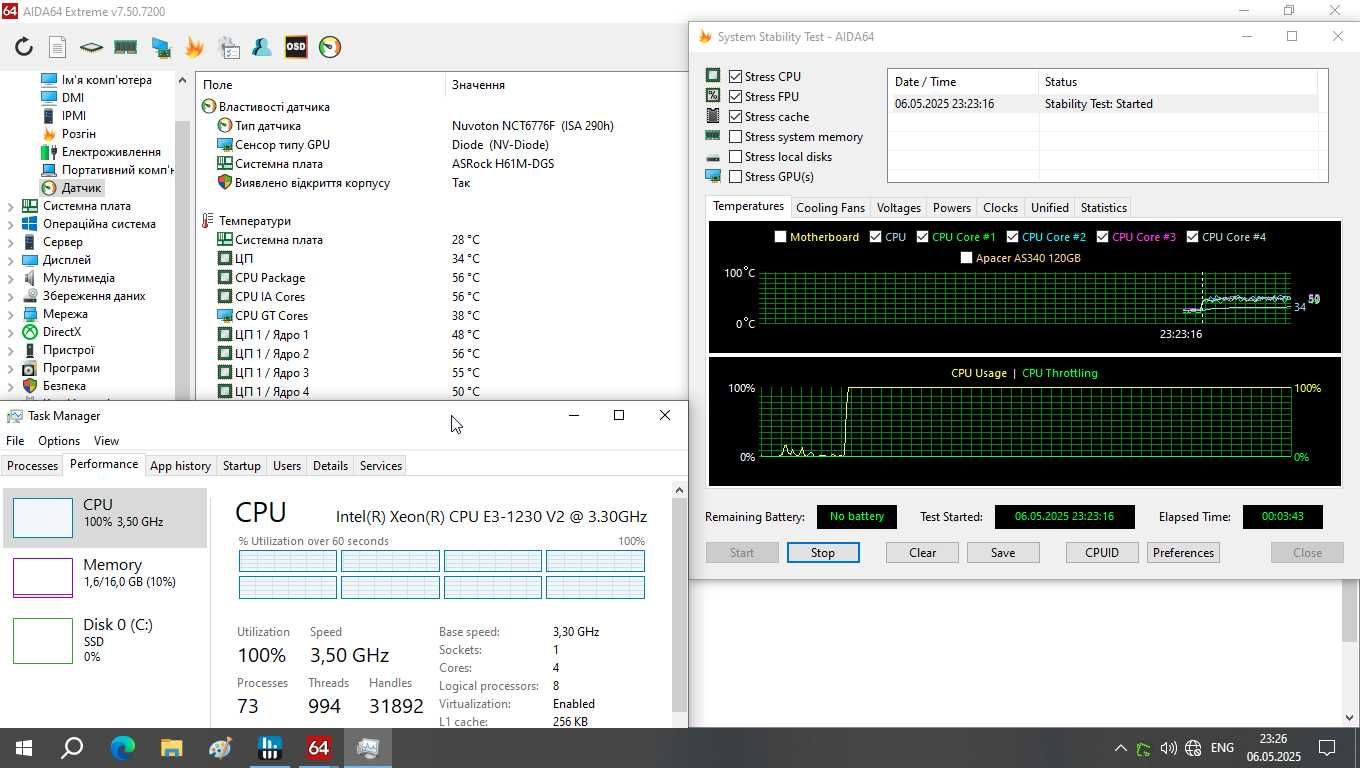The width and height of the screenshot is (1360, 768).
Task: Select the IPMI tree item
Action: tap(73, 116)
